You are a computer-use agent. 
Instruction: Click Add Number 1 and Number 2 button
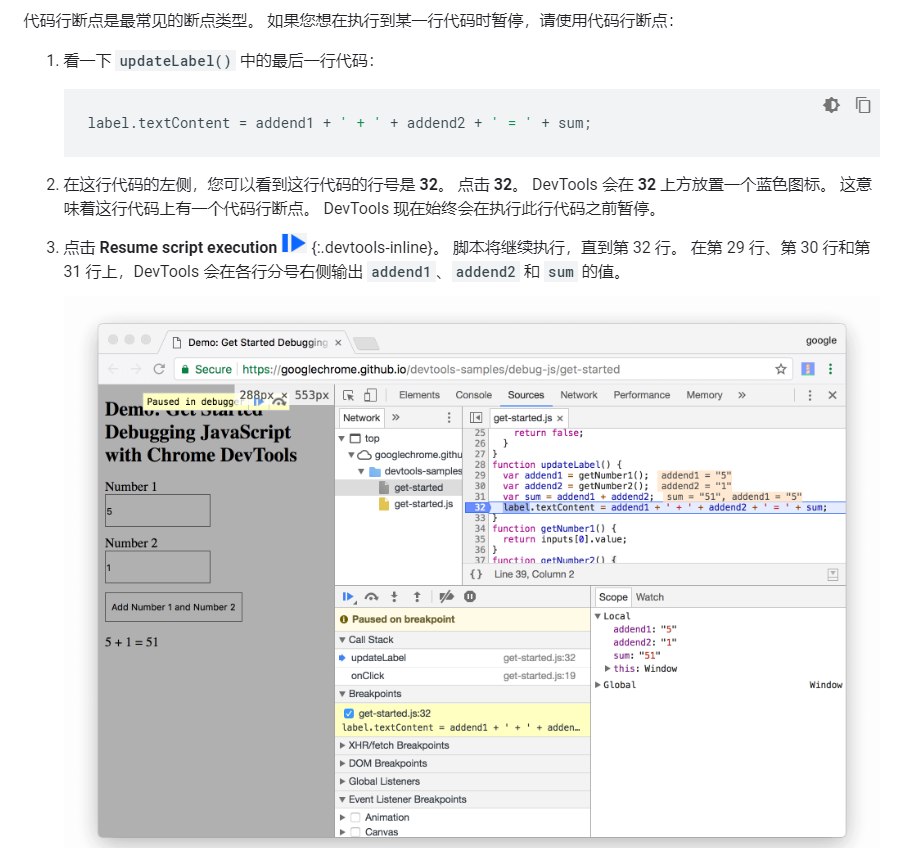[174, 607]
